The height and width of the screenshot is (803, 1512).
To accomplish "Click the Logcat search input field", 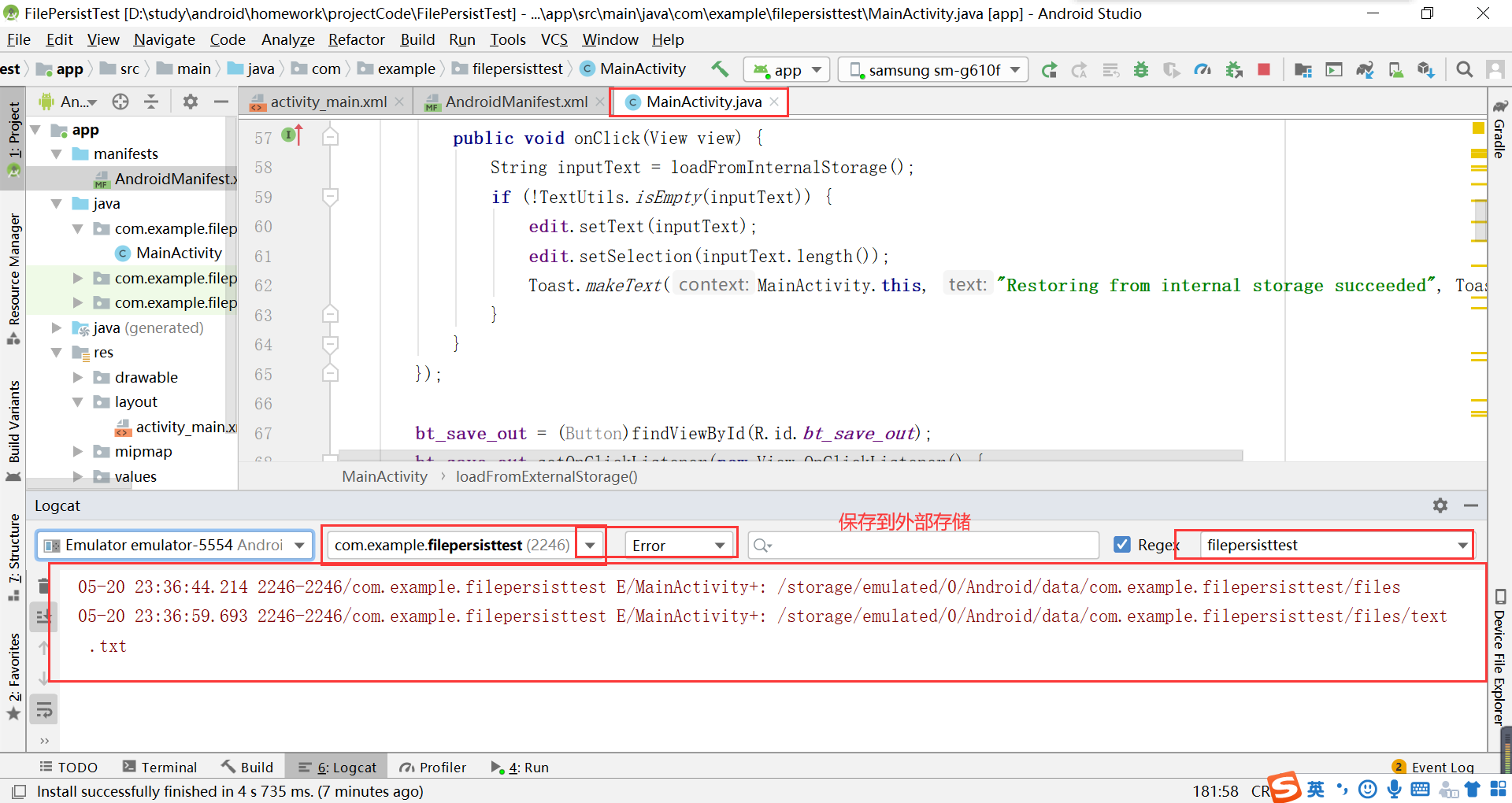I will (924, 545).
